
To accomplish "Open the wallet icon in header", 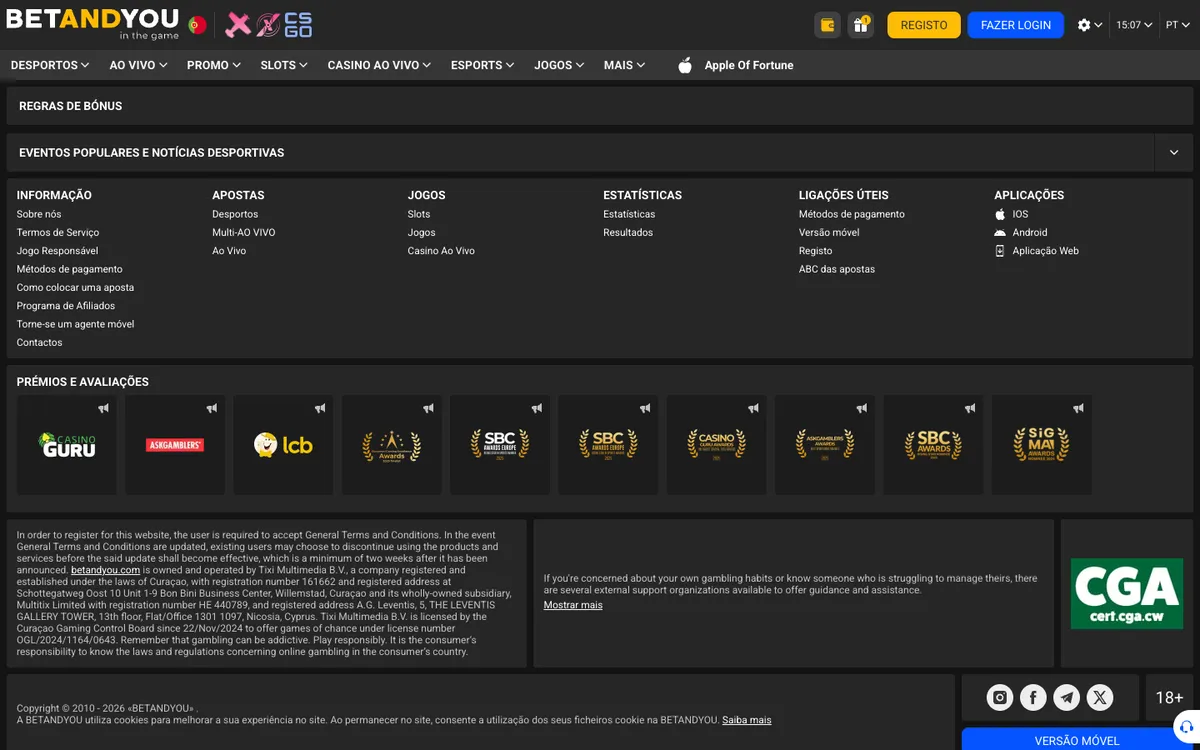I will tap(827, 25).
